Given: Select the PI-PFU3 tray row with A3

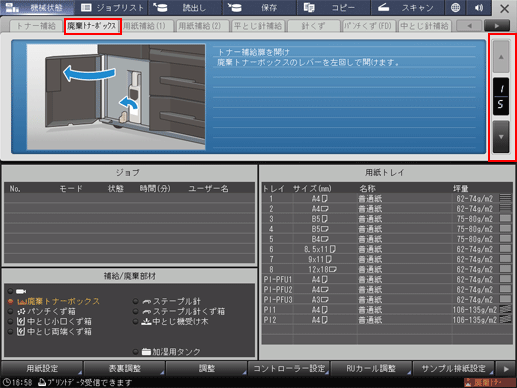Looking at the screenshot, I should pos(387,299).
